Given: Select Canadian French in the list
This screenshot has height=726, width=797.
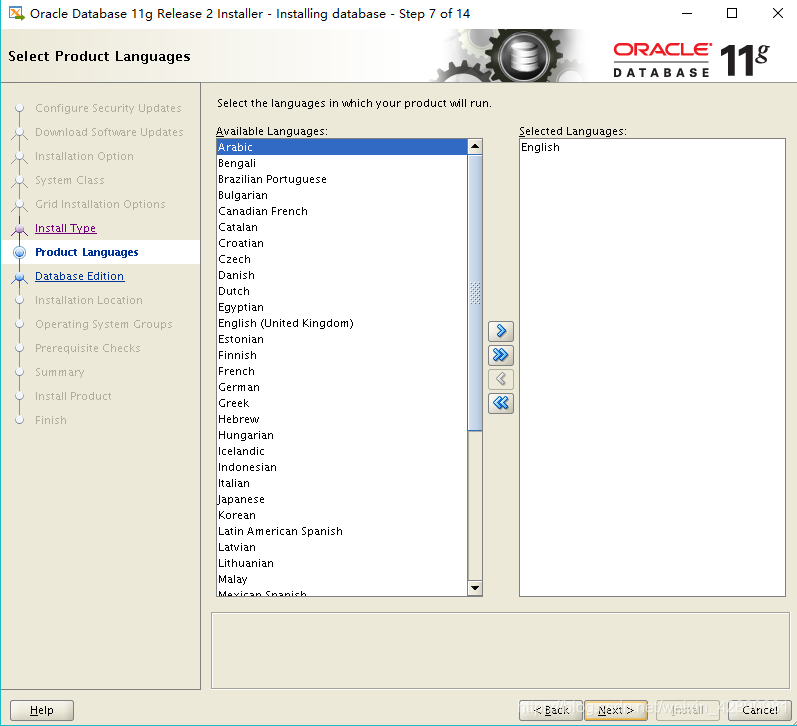Looking at the screenshot, I should coord(342,211).
